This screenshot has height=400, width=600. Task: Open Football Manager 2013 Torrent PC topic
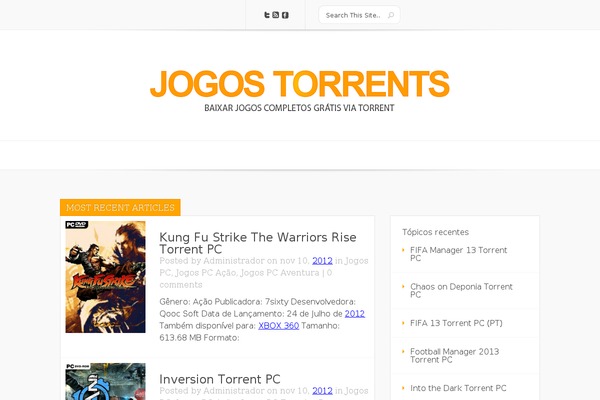(x=455, y=356)
